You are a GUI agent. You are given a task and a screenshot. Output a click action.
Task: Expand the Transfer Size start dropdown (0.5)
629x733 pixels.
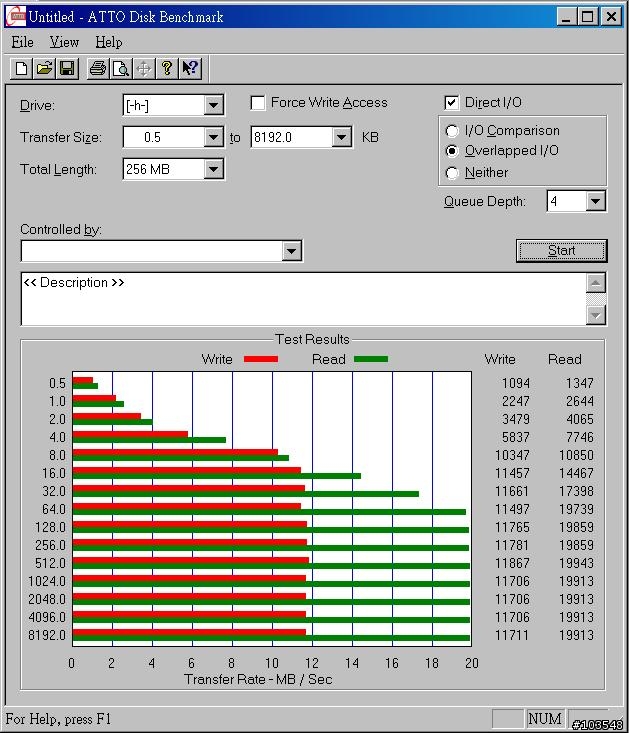pyautogui.click(x=213, y=137)
